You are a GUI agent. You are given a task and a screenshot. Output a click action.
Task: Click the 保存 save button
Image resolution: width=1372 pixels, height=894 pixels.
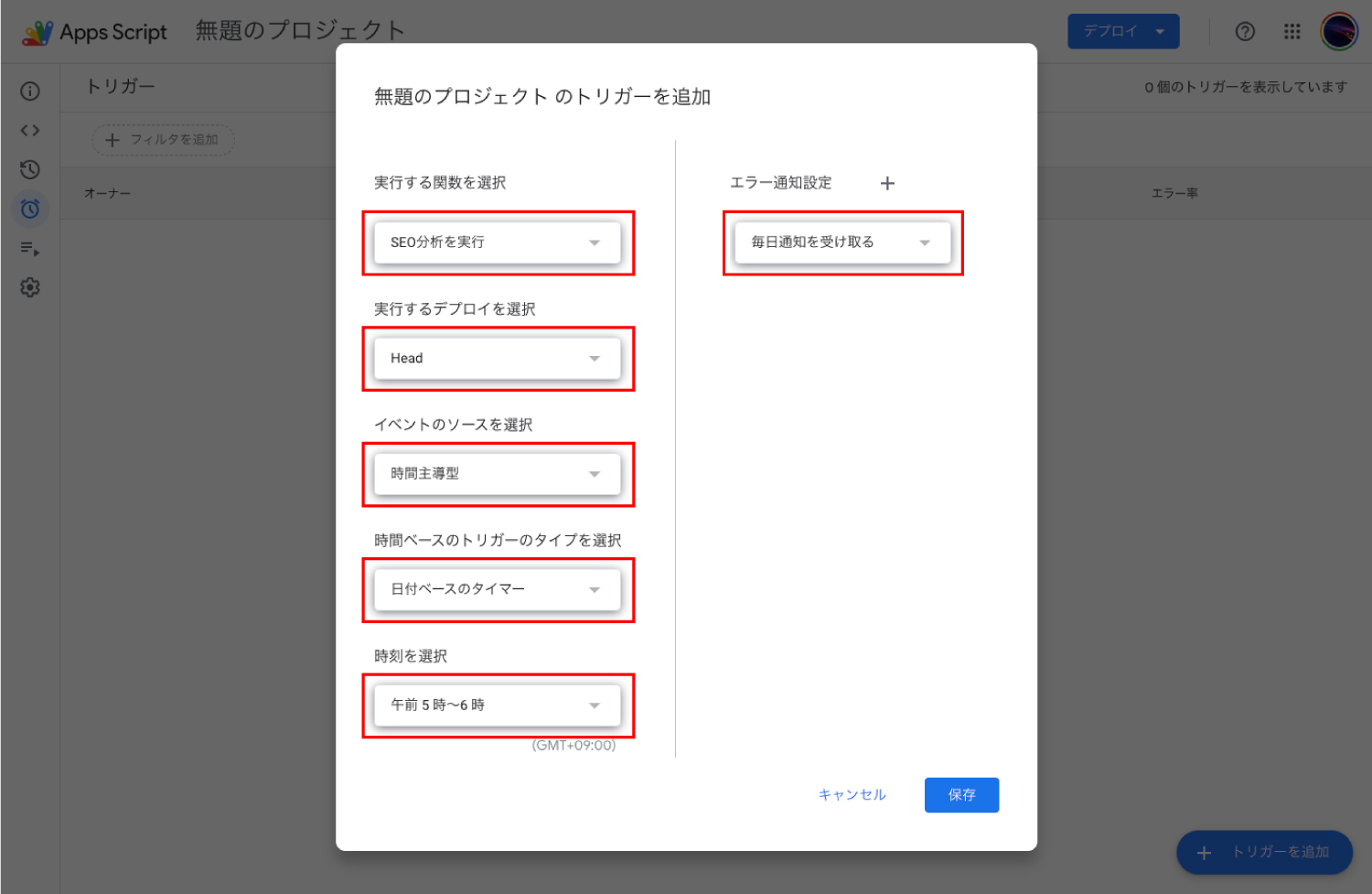tap(961, 795)
